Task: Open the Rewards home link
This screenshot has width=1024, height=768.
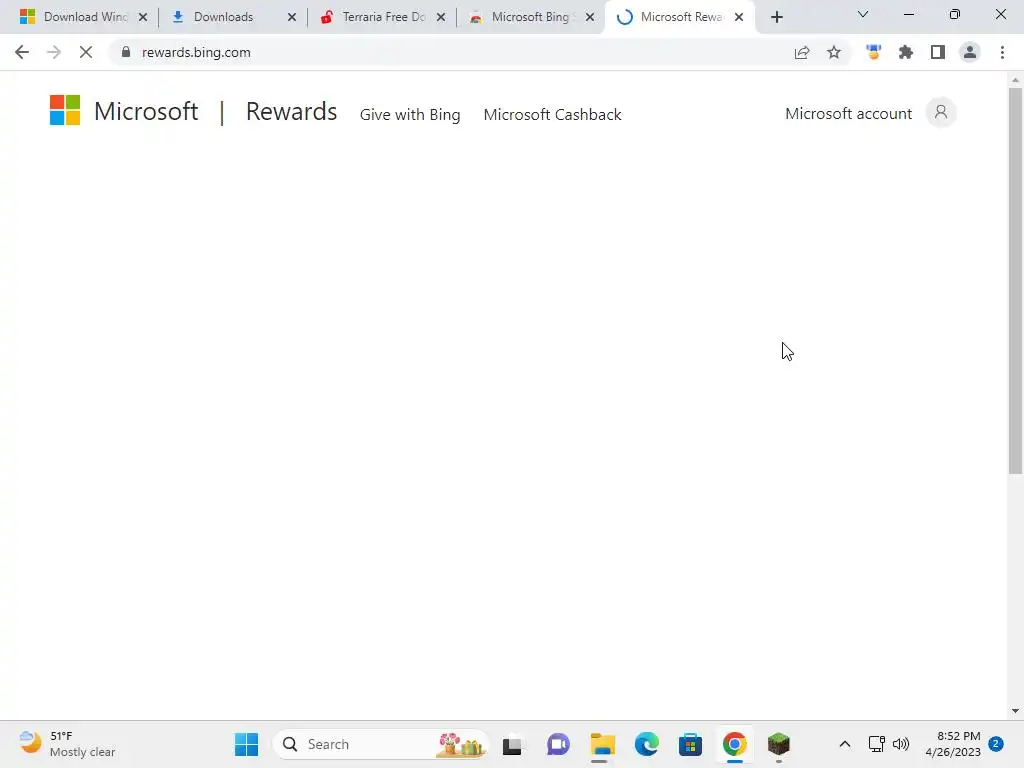Action: [x=291, y=111]
